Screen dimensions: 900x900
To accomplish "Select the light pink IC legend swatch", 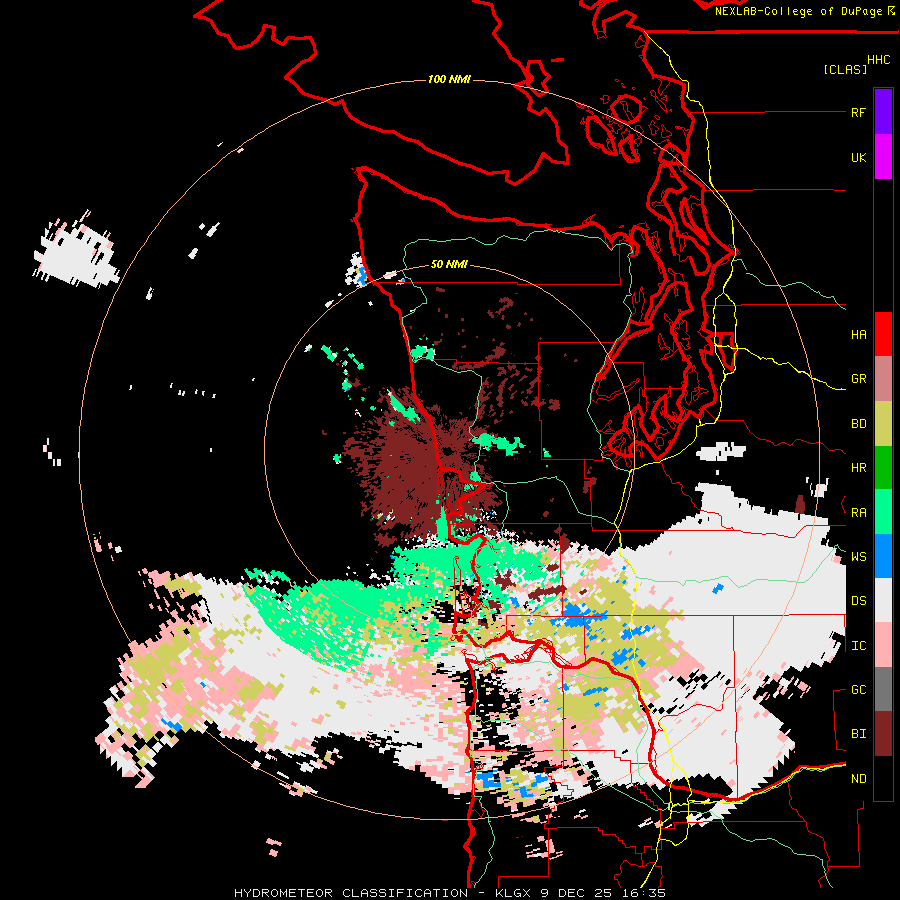I will click(883, 645).
